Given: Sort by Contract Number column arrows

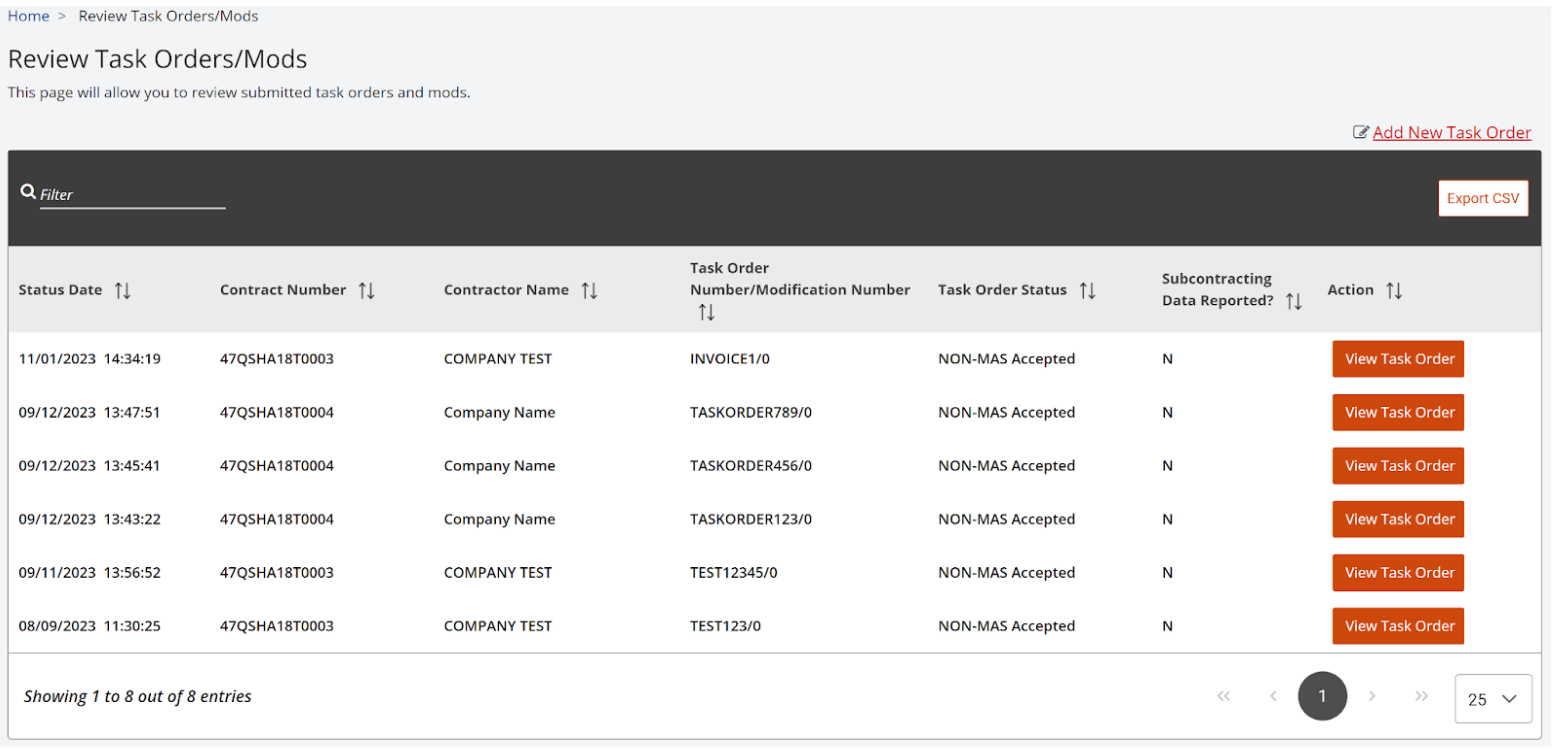Looking at the screenshot, I should tap(367, 290).
